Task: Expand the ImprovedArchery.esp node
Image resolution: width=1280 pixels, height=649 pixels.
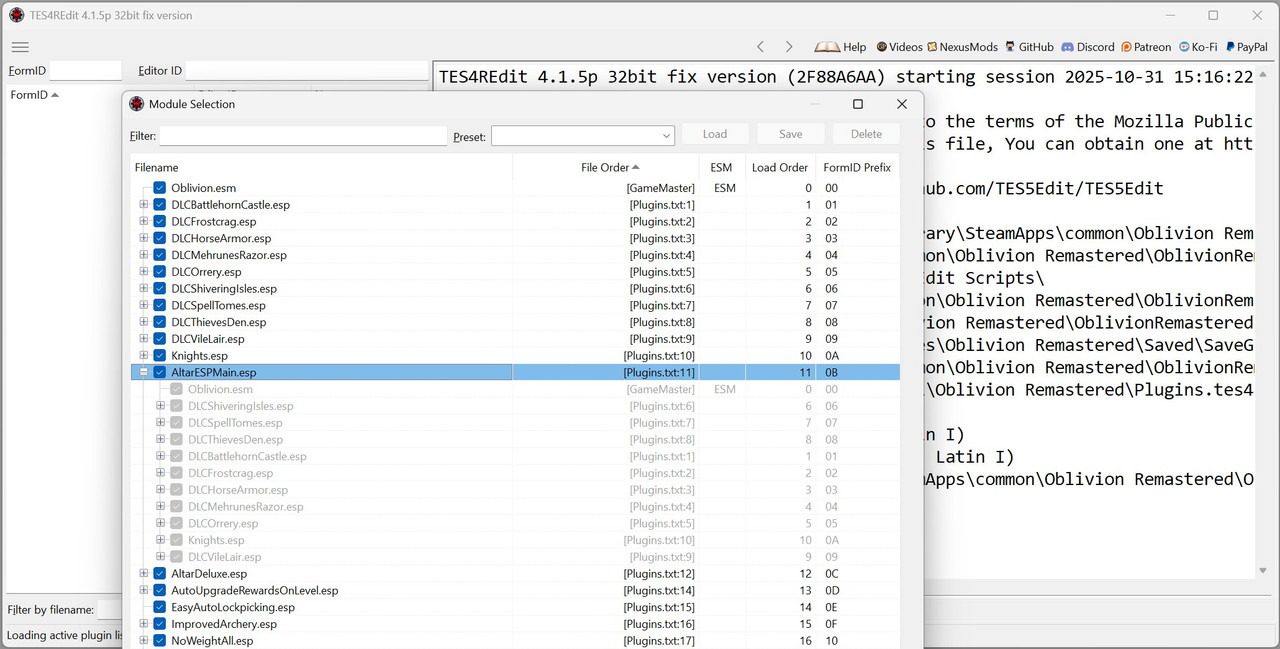Action: pos(144,624)
